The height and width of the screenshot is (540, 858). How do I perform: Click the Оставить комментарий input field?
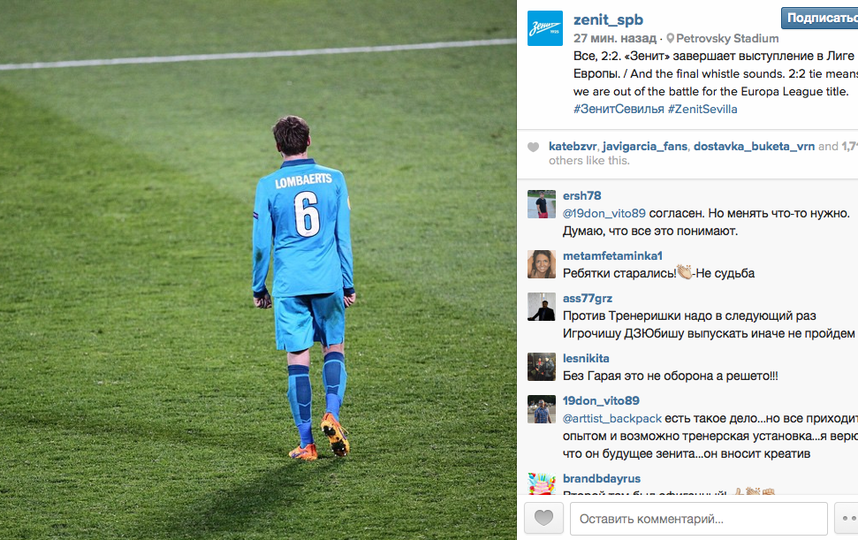click(698, 518)
